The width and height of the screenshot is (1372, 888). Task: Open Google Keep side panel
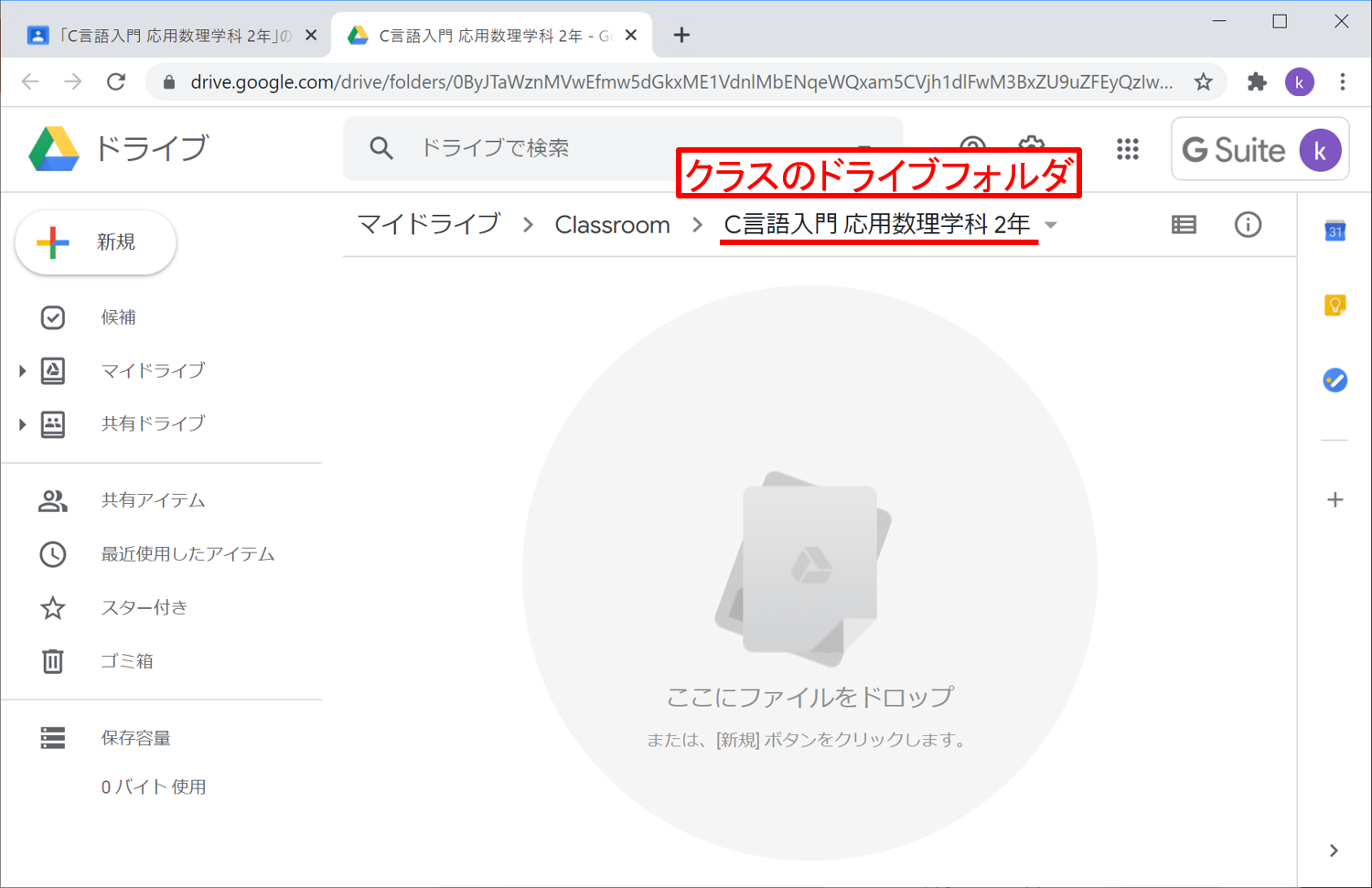[1335, 305]
